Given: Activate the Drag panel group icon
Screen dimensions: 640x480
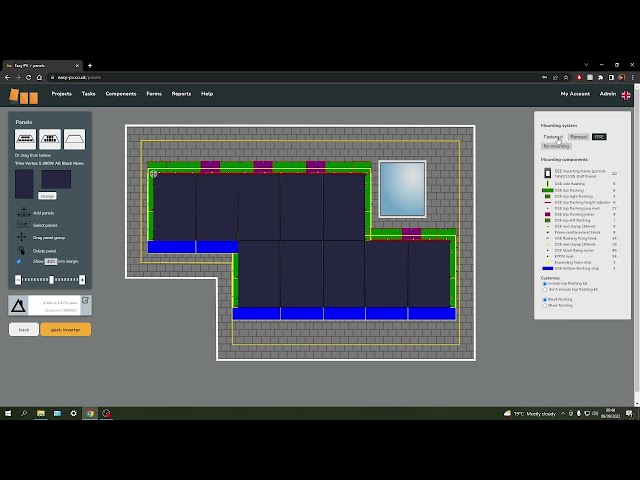Looking at the screenshot, I should [x=22, y=237].
